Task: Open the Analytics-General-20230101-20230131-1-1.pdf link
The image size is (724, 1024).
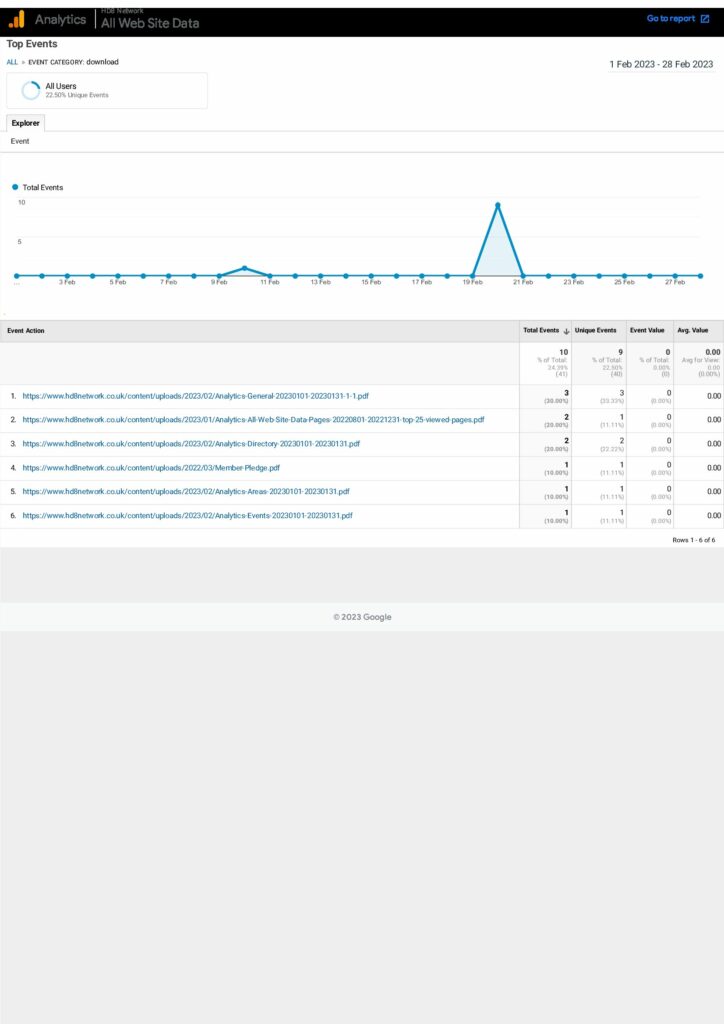Action: click(196, 396)
